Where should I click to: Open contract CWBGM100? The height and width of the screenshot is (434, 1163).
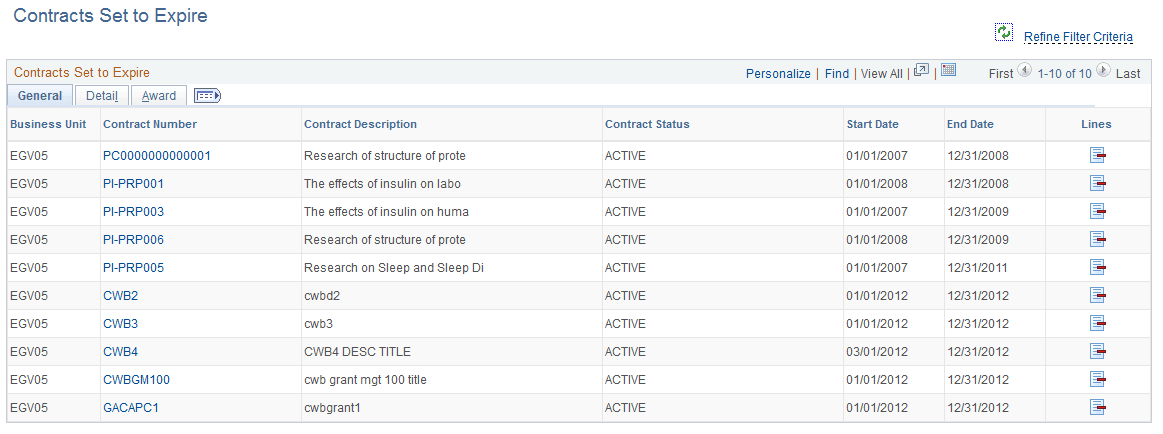coord(136,380)
